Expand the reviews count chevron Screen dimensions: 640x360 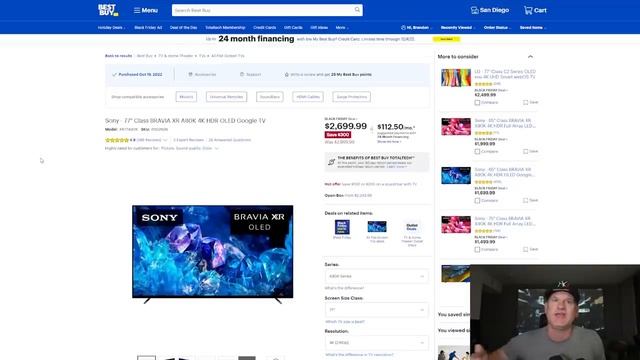click(x=165, y=140)
